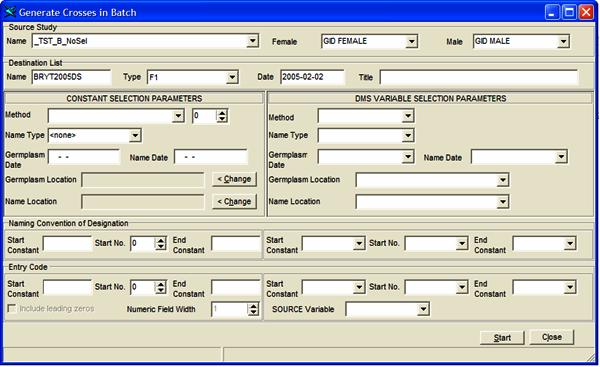The width and height of the screenshot is (600, 367).
Task: Click Entry Code constant Start Constant field
Action: coord(67,287)
